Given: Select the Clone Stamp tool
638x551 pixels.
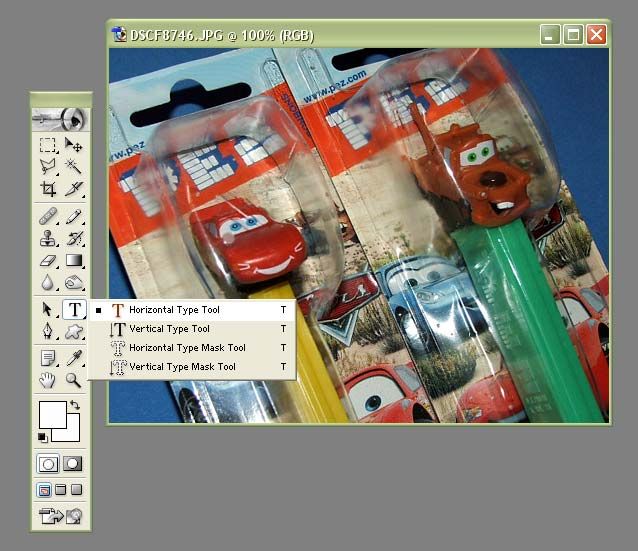Looking at the screenshot, I should 48,238.
